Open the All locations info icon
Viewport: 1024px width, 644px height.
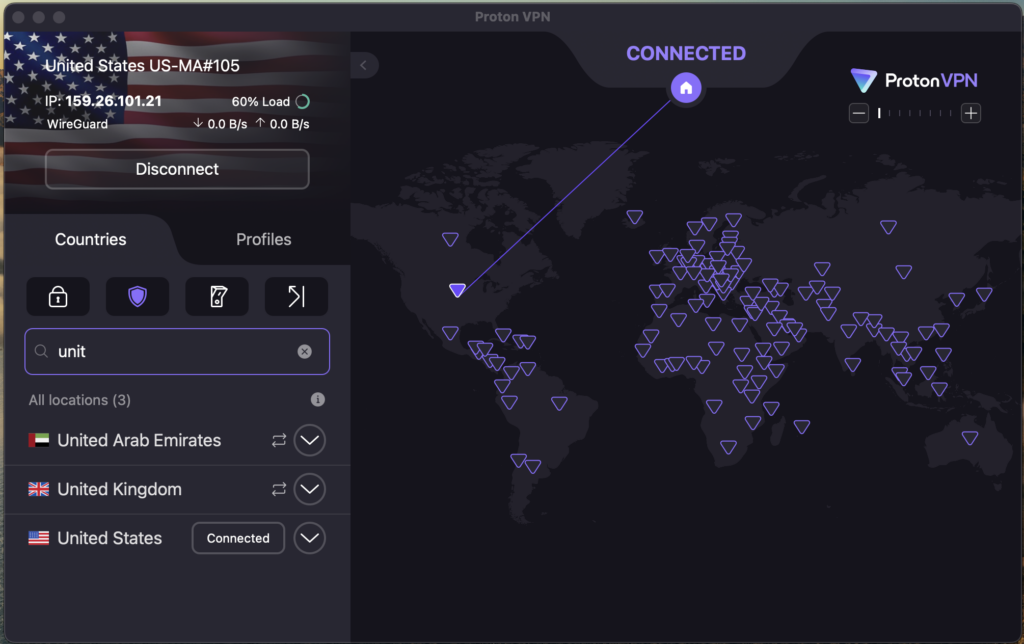tap(318, 400)
